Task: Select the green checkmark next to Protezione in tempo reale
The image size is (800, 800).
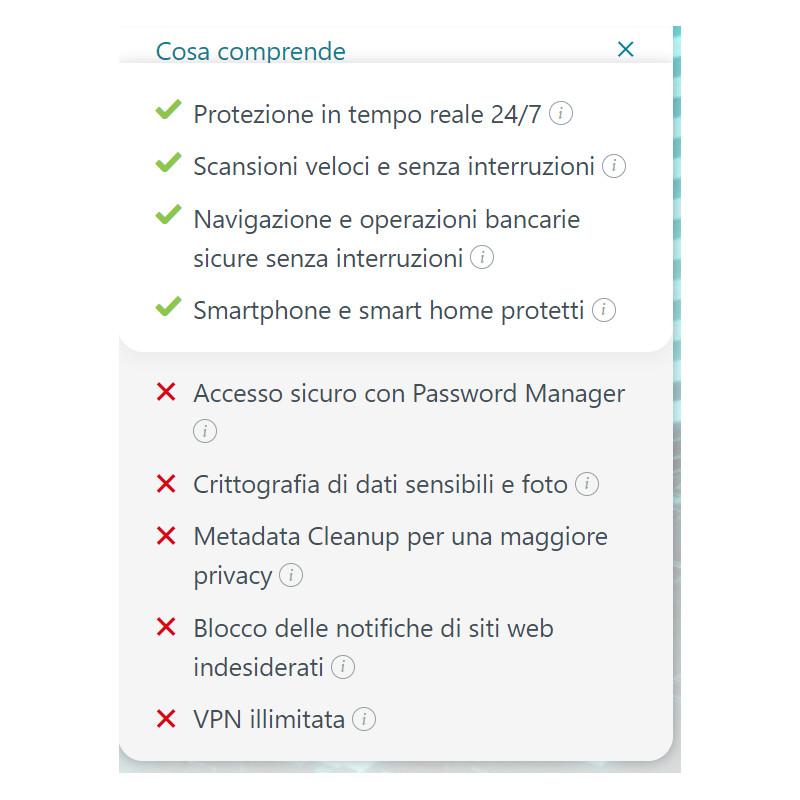Action: pyautogui.click(x=167, y=111)
